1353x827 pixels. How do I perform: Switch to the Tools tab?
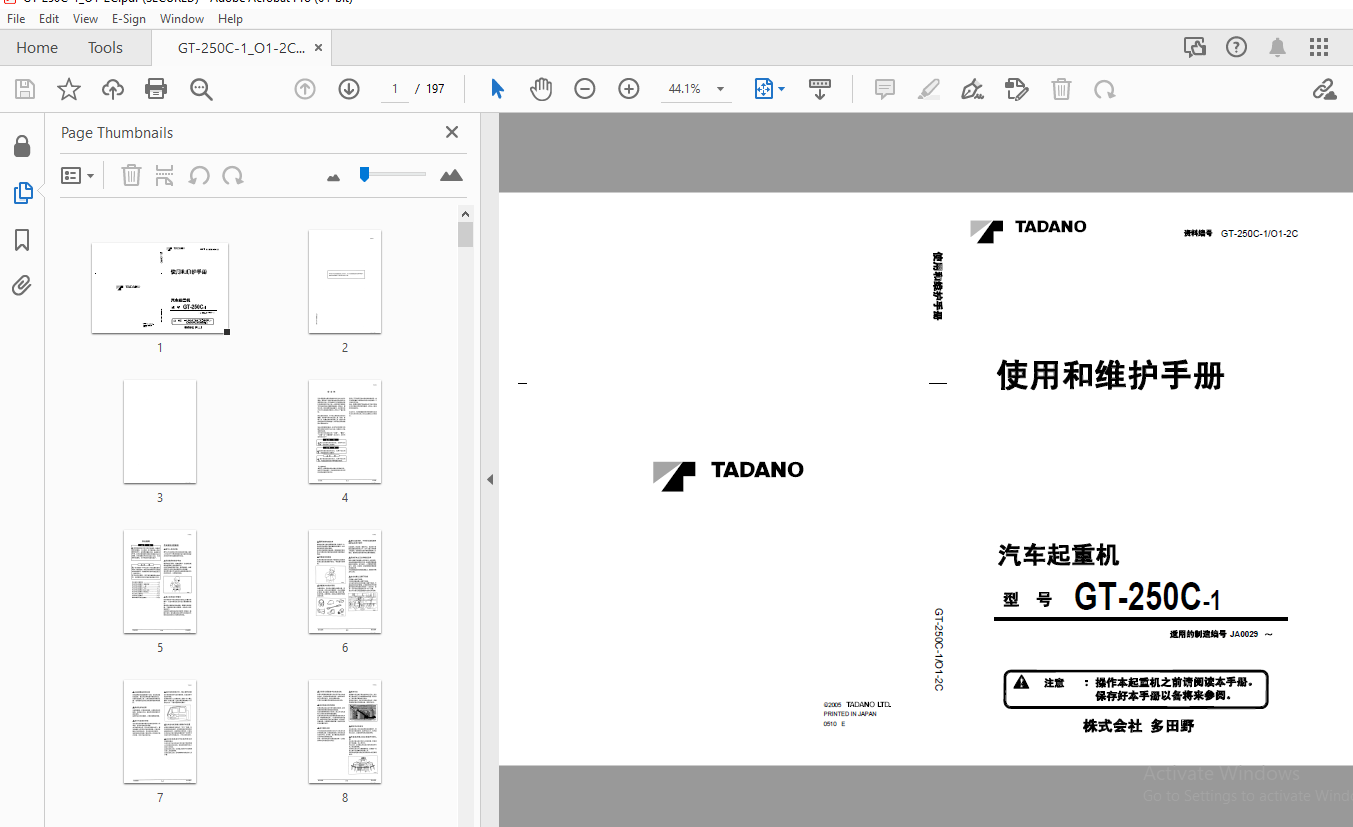point(105,47)
